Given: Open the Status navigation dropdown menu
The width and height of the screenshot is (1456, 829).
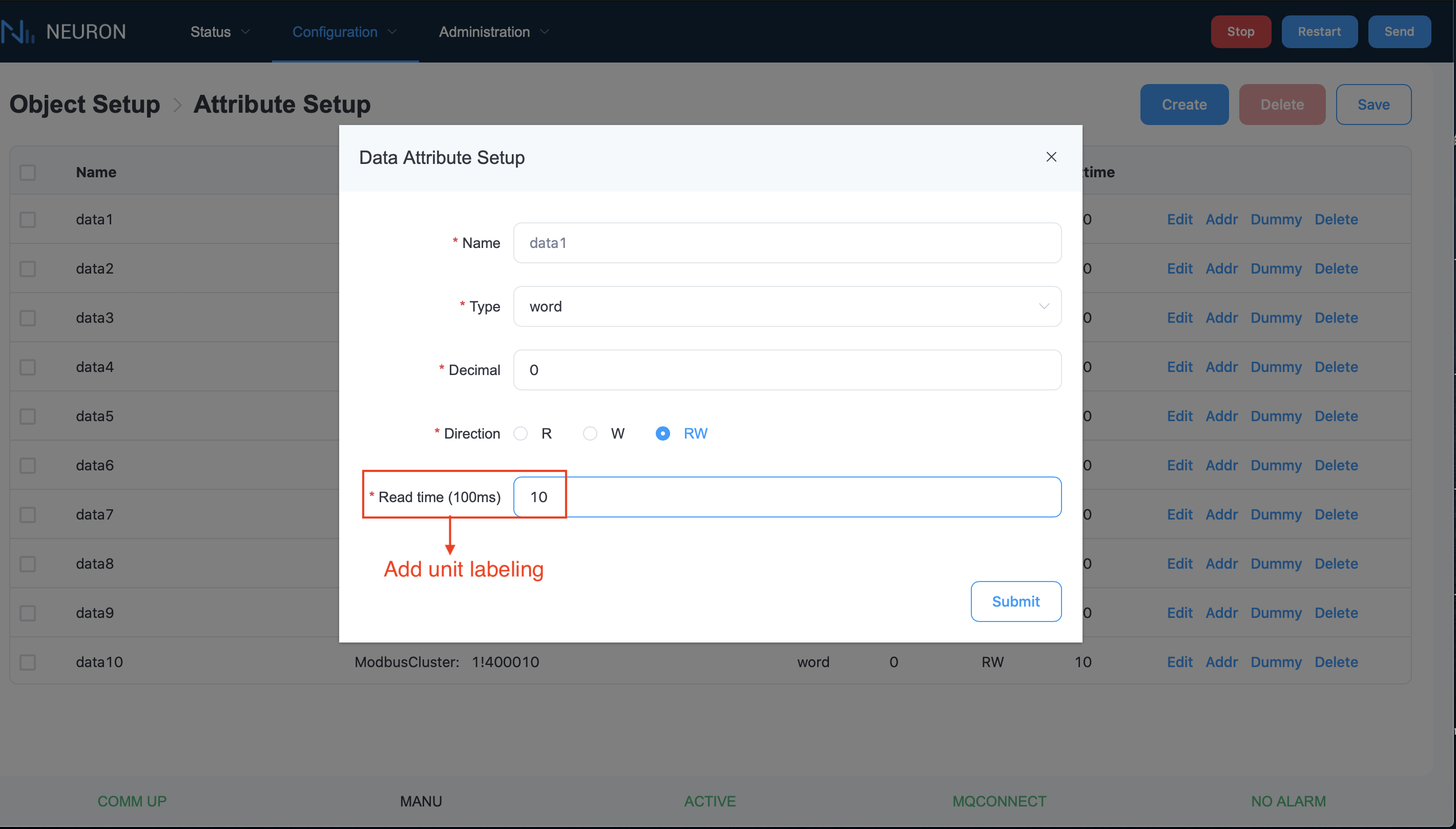Looking at the screenshot, I should click(x=219, y=31).
